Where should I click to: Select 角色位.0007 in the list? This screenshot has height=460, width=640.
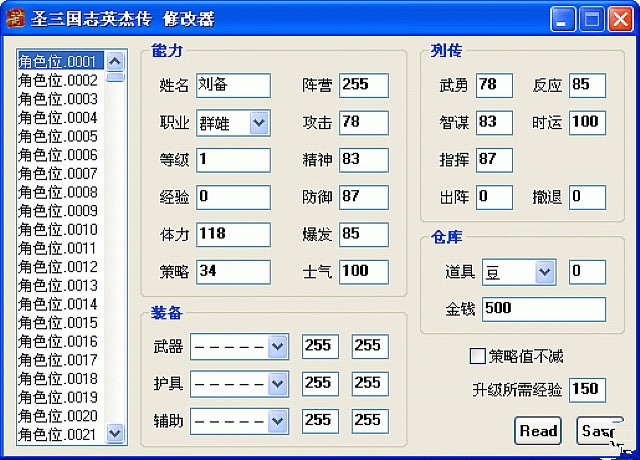[x=60, y=173]
